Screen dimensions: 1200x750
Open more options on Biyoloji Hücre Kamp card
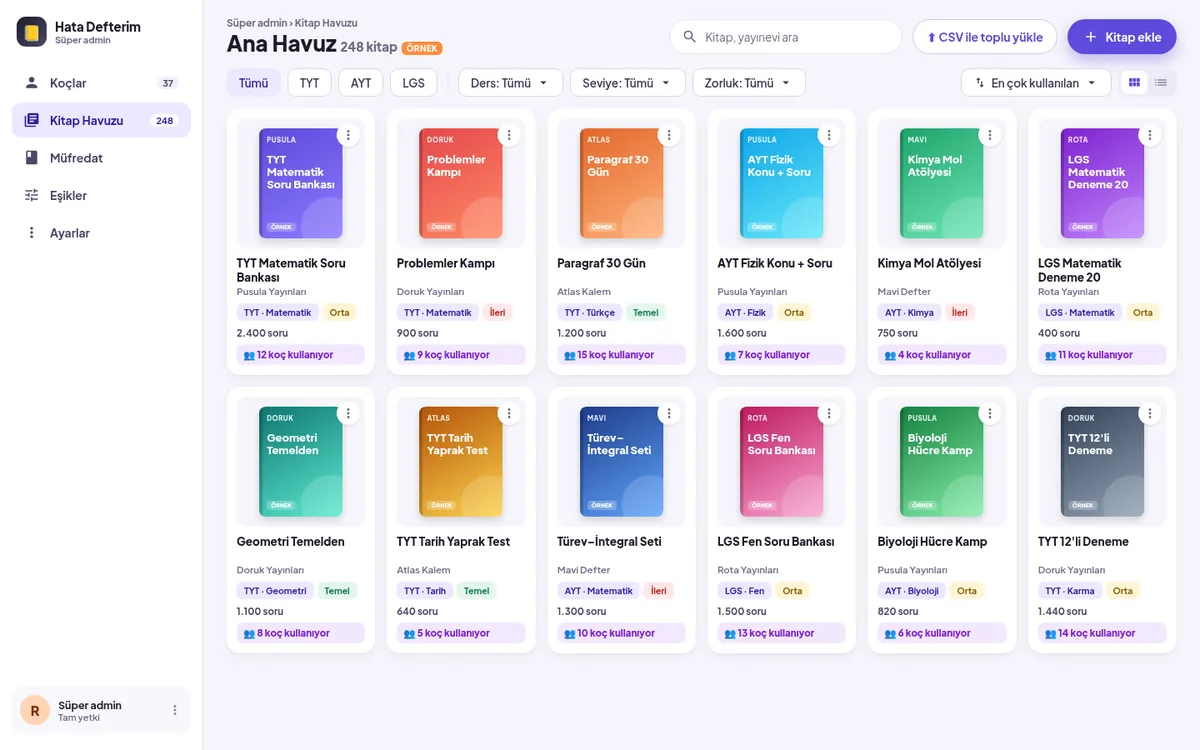990,413
